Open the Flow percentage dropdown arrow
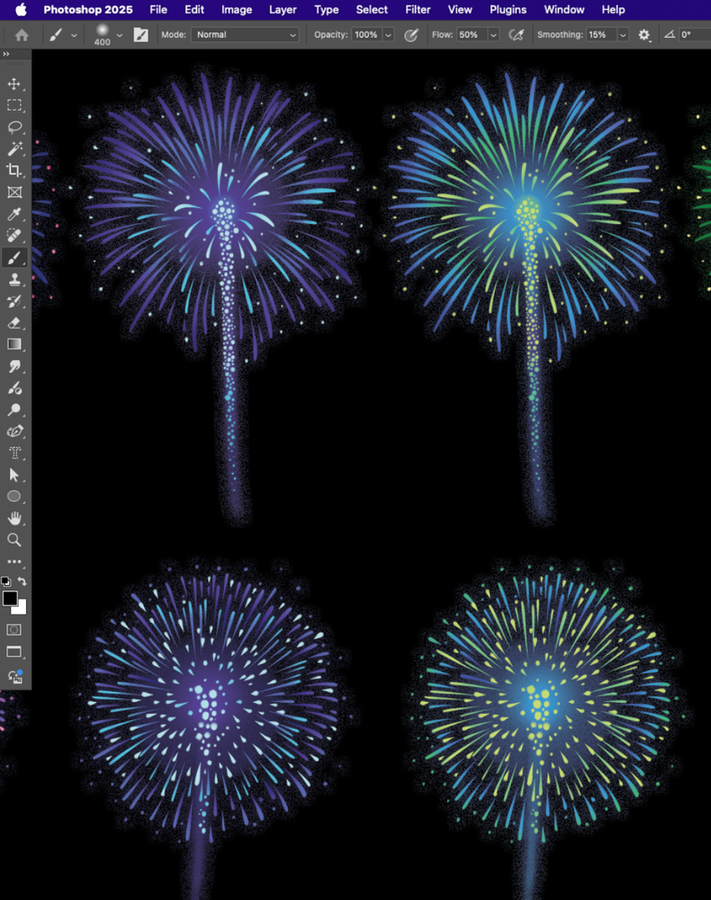Image resolution: width=711 pixels, height=900 pixels. click(x=493, y=35)
